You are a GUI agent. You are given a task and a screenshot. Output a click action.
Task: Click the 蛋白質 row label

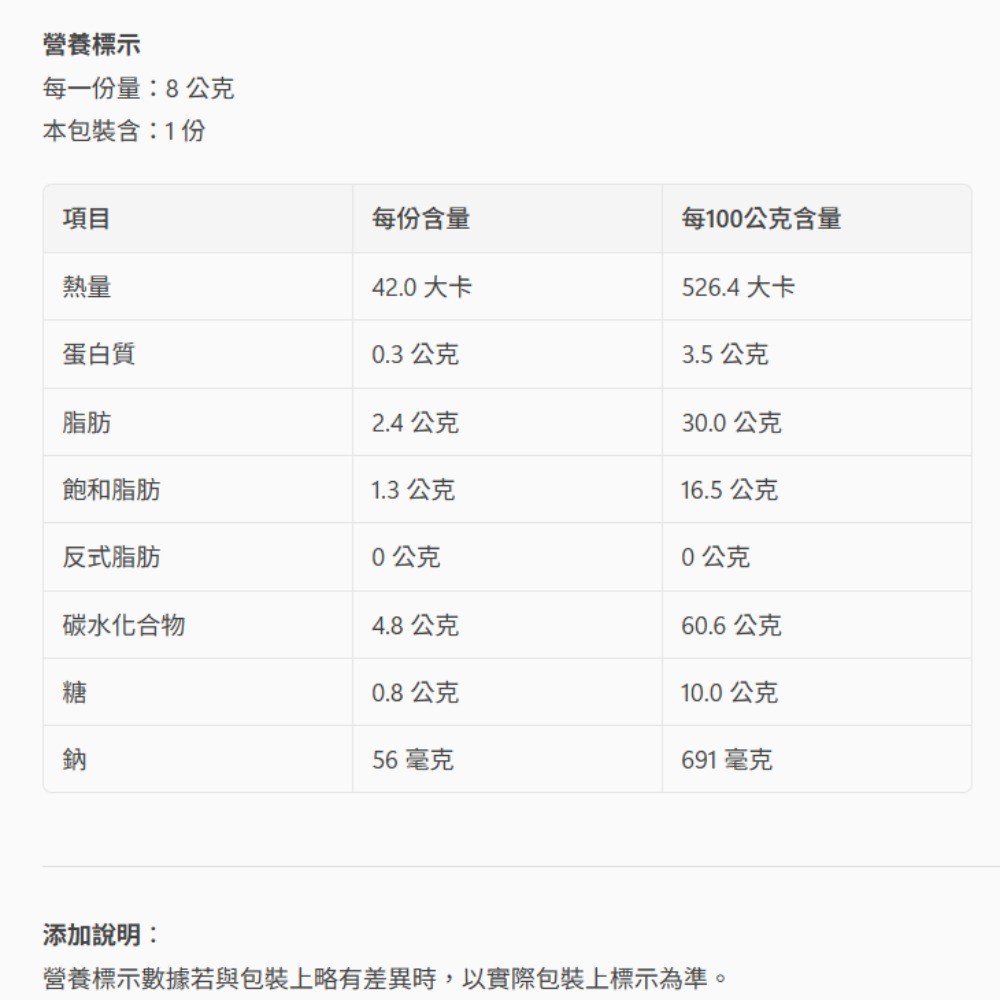[x=99, y=354]
